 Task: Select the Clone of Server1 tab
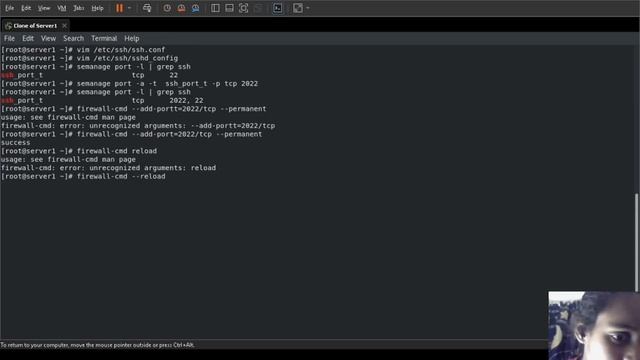[x=35, y=26]
